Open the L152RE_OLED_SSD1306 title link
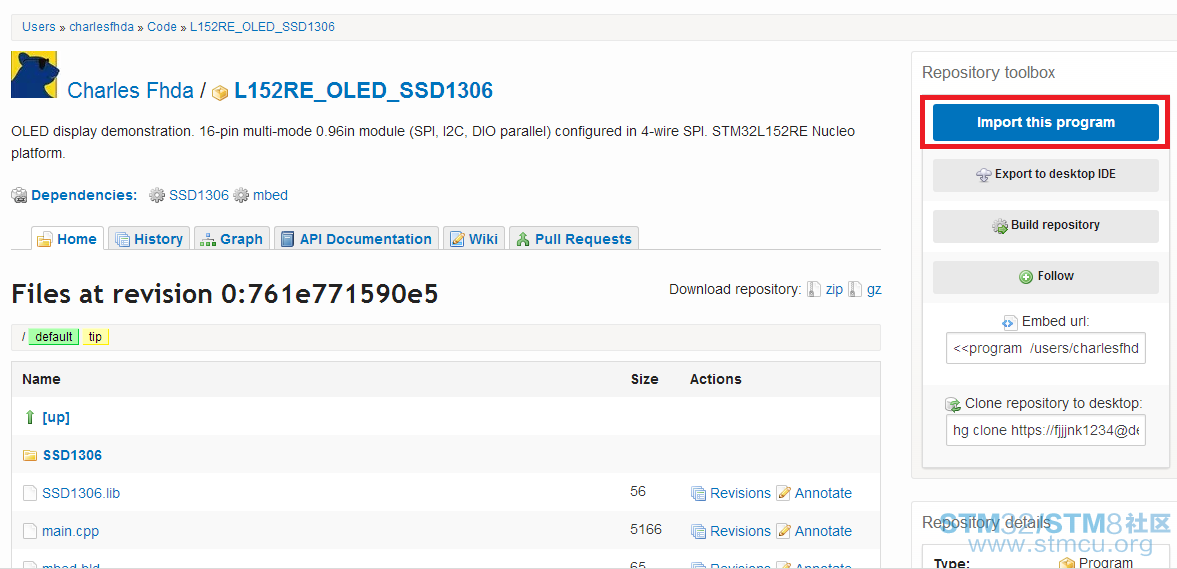The width and height of the screenshot is (1177, 569). 363,91
